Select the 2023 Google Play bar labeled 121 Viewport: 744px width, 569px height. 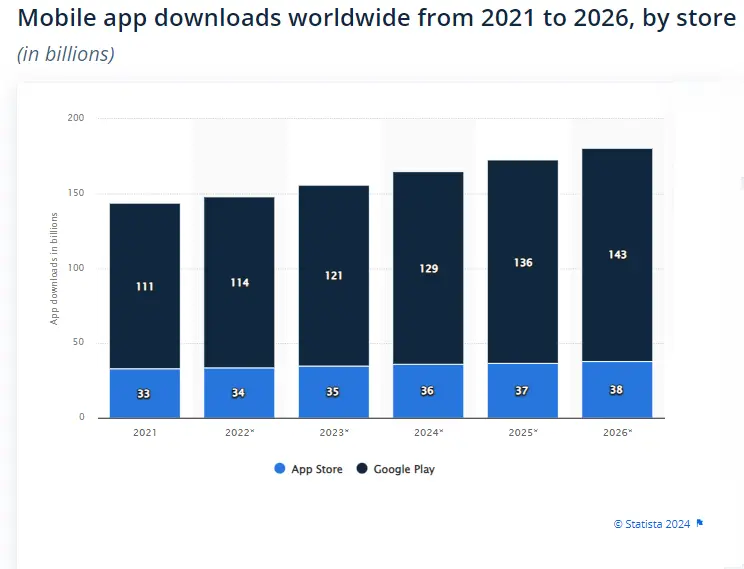pyautogui.click(x=334, y=276)
